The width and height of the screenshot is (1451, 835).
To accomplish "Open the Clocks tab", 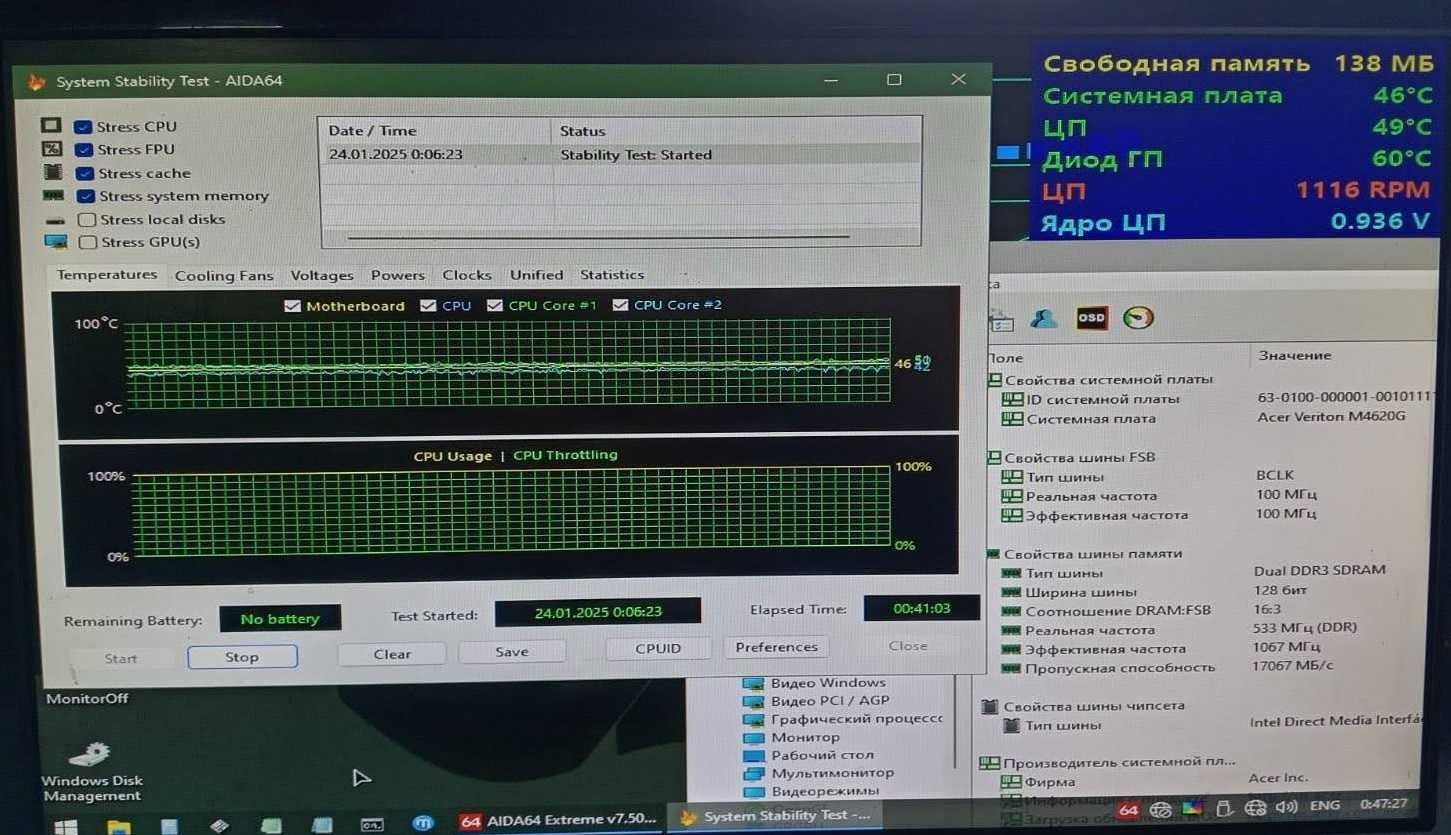I will [x=467, y=275].
